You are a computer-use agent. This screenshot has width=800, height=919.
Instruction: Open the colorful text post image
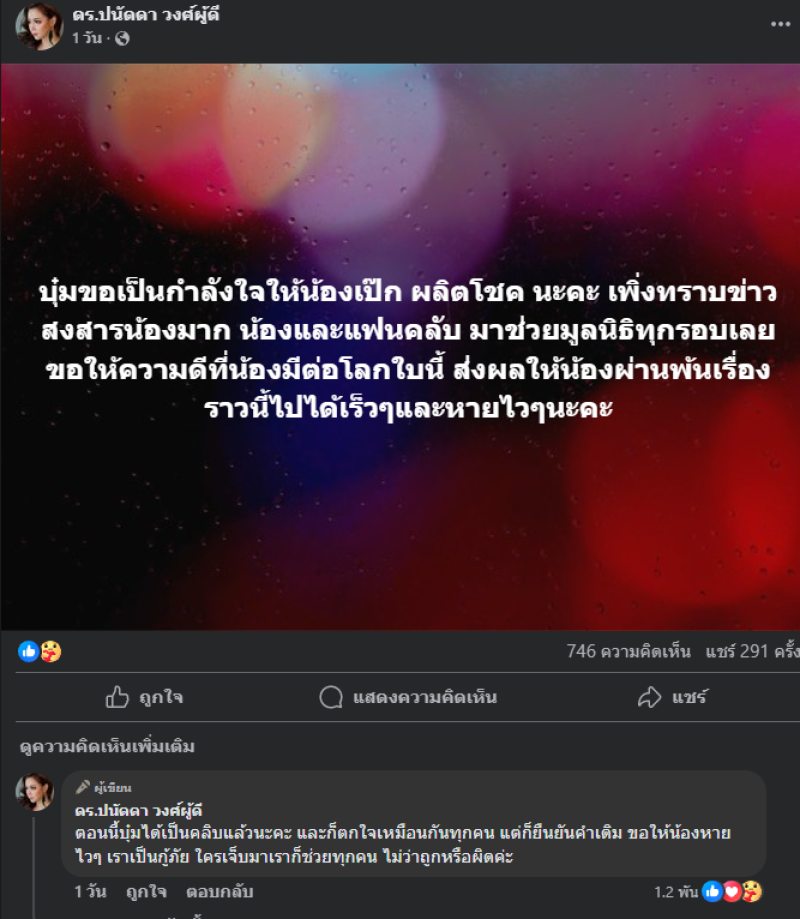tap(400, 347)
